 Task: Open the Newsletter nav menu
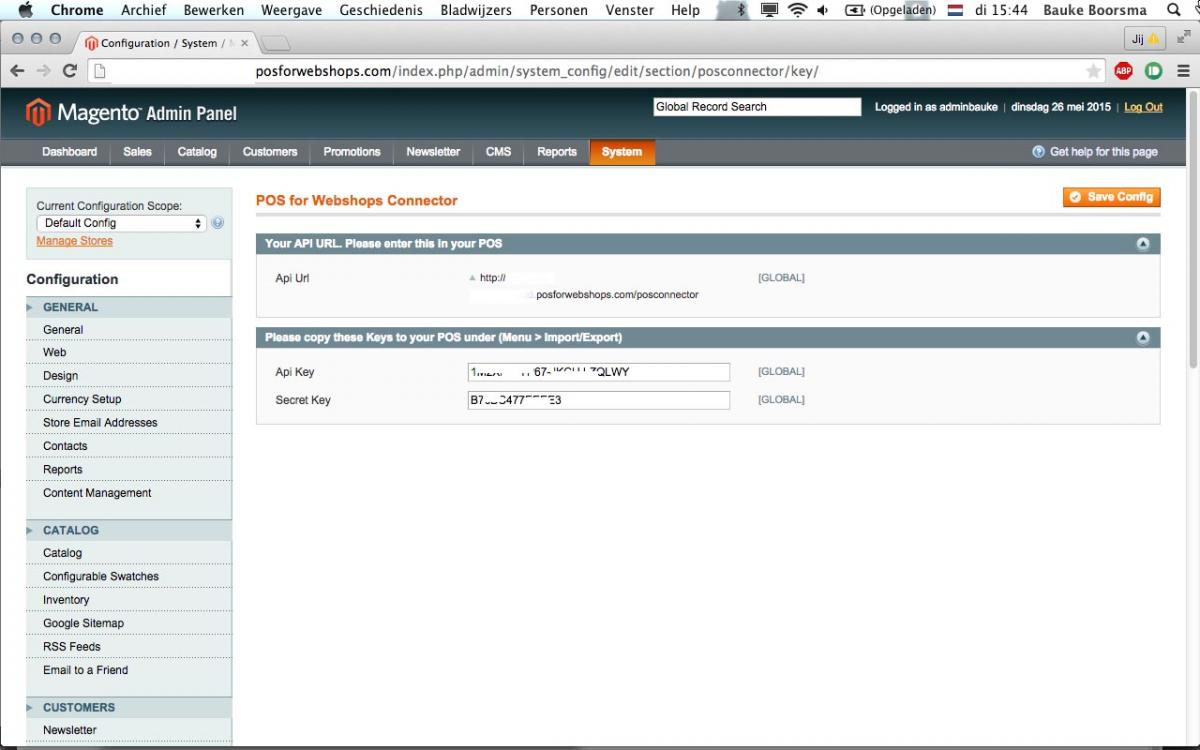click(433, 152)
